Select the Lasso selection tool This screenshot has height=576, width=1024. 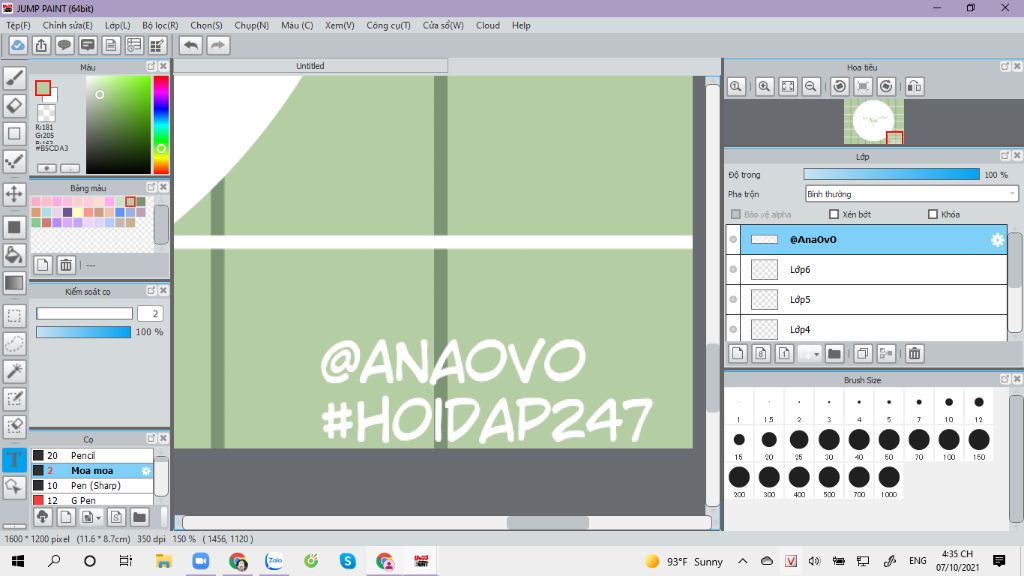click(x=14, y=344)
